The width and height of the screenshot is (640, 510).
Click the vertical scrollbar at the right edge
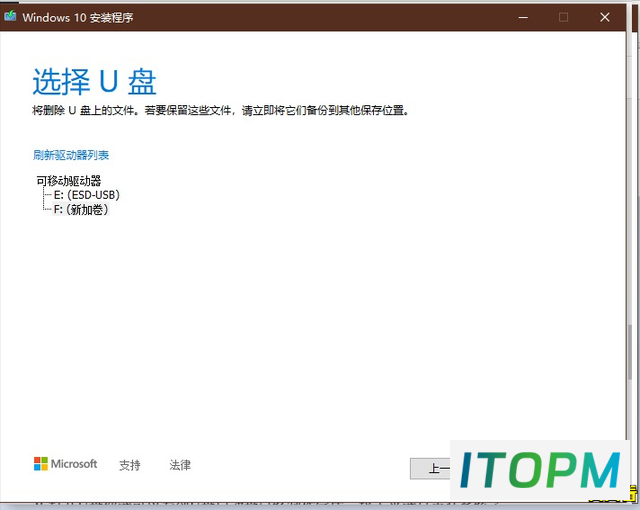pyautogui.click(x=631, y=352)
